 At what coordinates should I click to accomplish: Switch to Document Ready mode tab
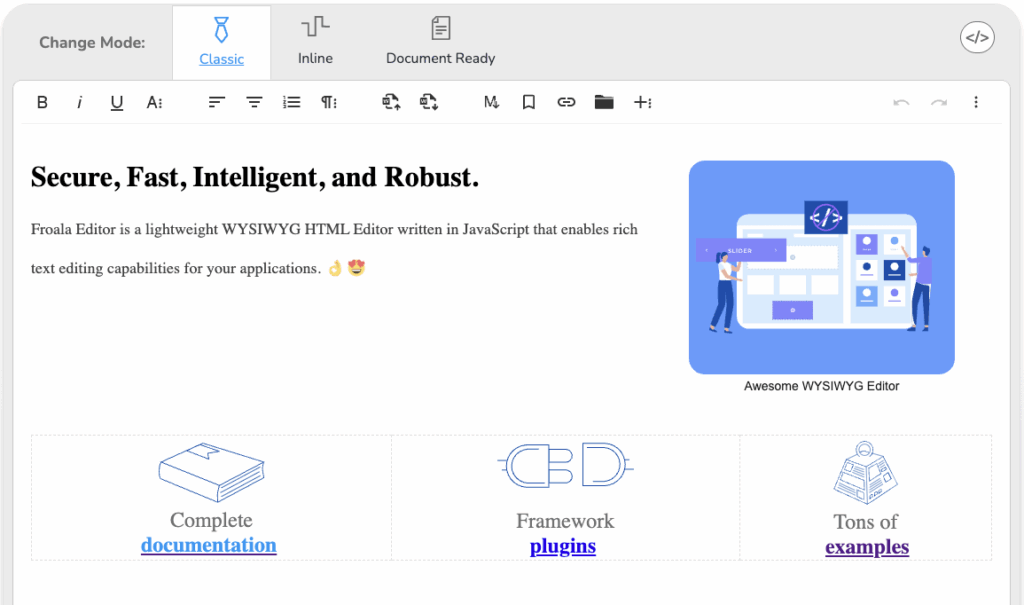[440, 42]
